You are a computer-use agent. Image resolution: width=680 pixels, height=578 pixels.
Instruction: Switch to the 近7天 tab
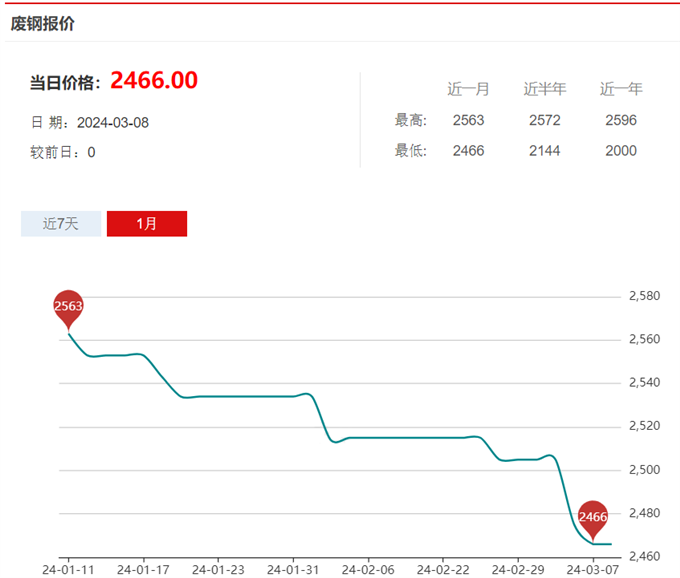61,224
